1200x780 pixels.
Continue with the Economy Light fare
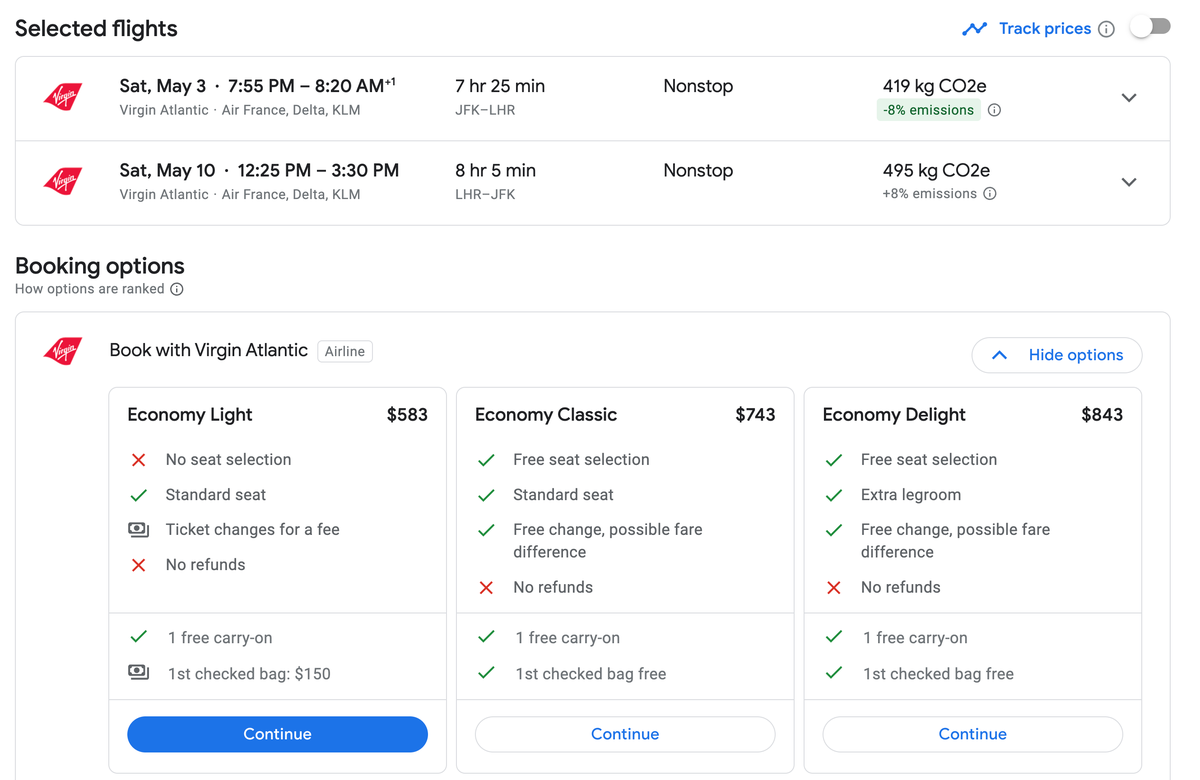pos(277,734)
